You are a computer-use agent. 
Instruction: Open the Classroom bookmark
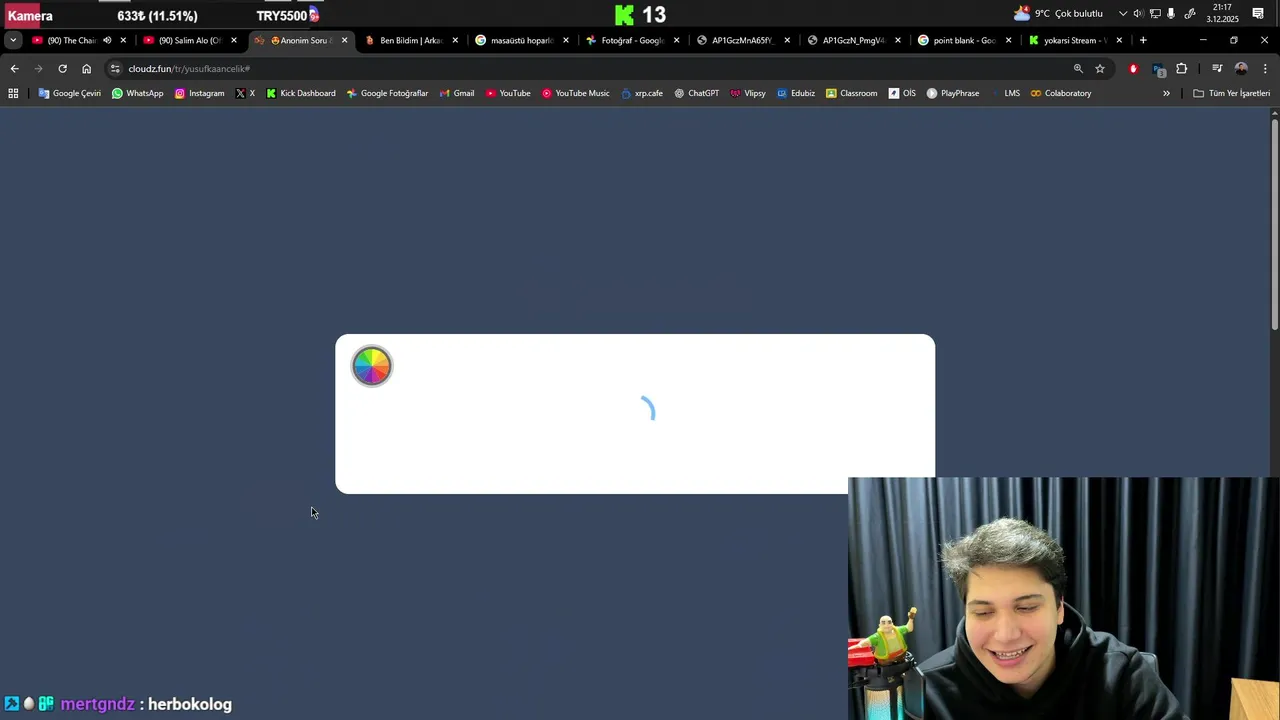tap(851, 93)
